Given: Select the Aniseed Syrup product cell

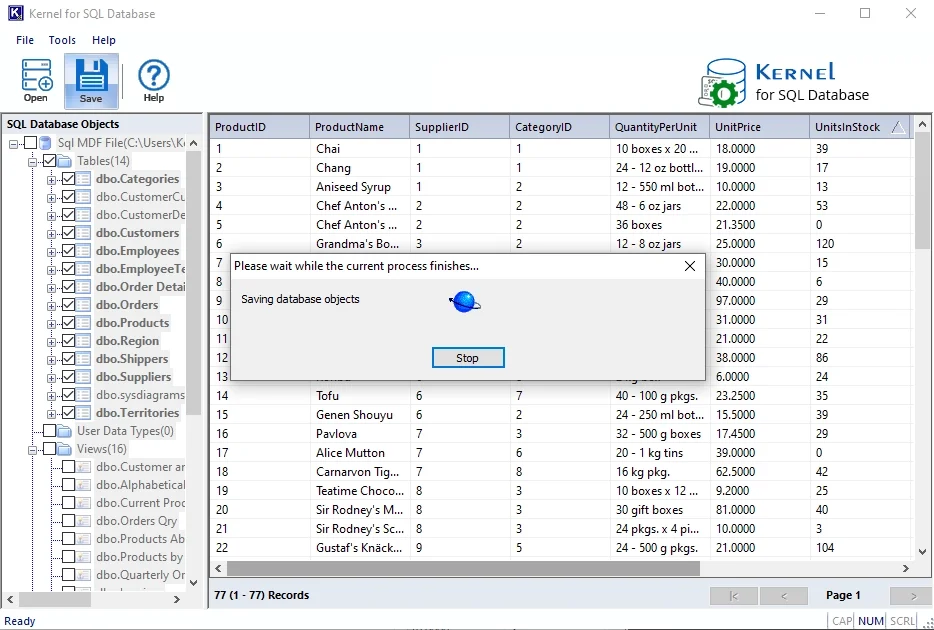Looking at the screenshot, I should point(360,186).
